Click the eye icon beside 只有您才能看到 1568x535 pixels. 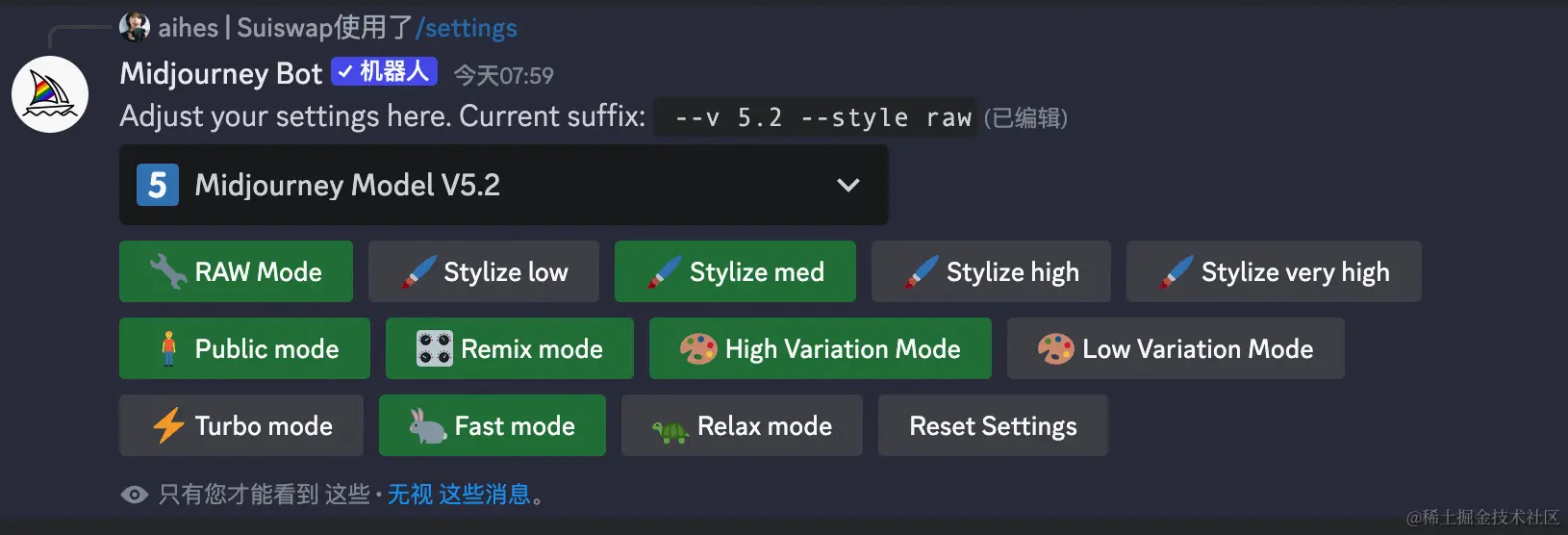tap(135, 495)
